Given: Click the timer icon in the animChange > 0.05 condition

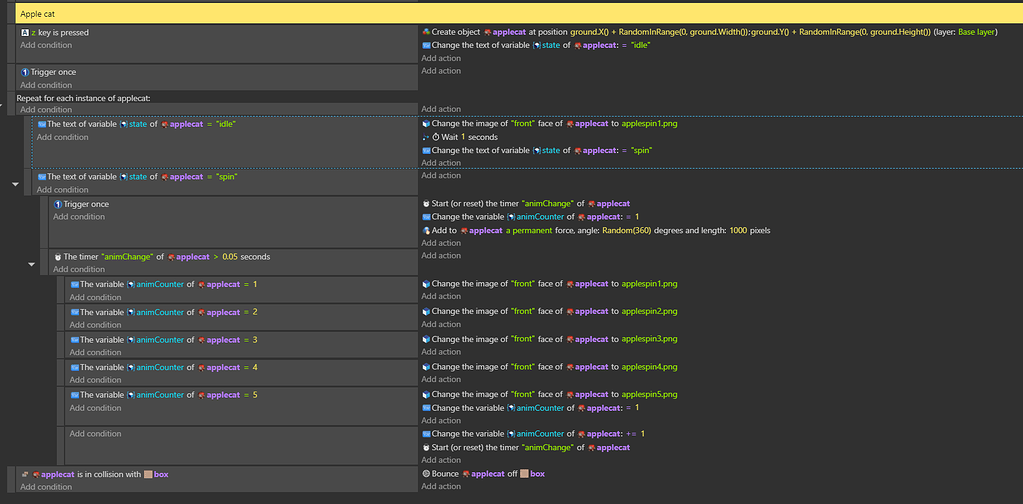Looking at the screenshot, I should [x=57, y=256].
